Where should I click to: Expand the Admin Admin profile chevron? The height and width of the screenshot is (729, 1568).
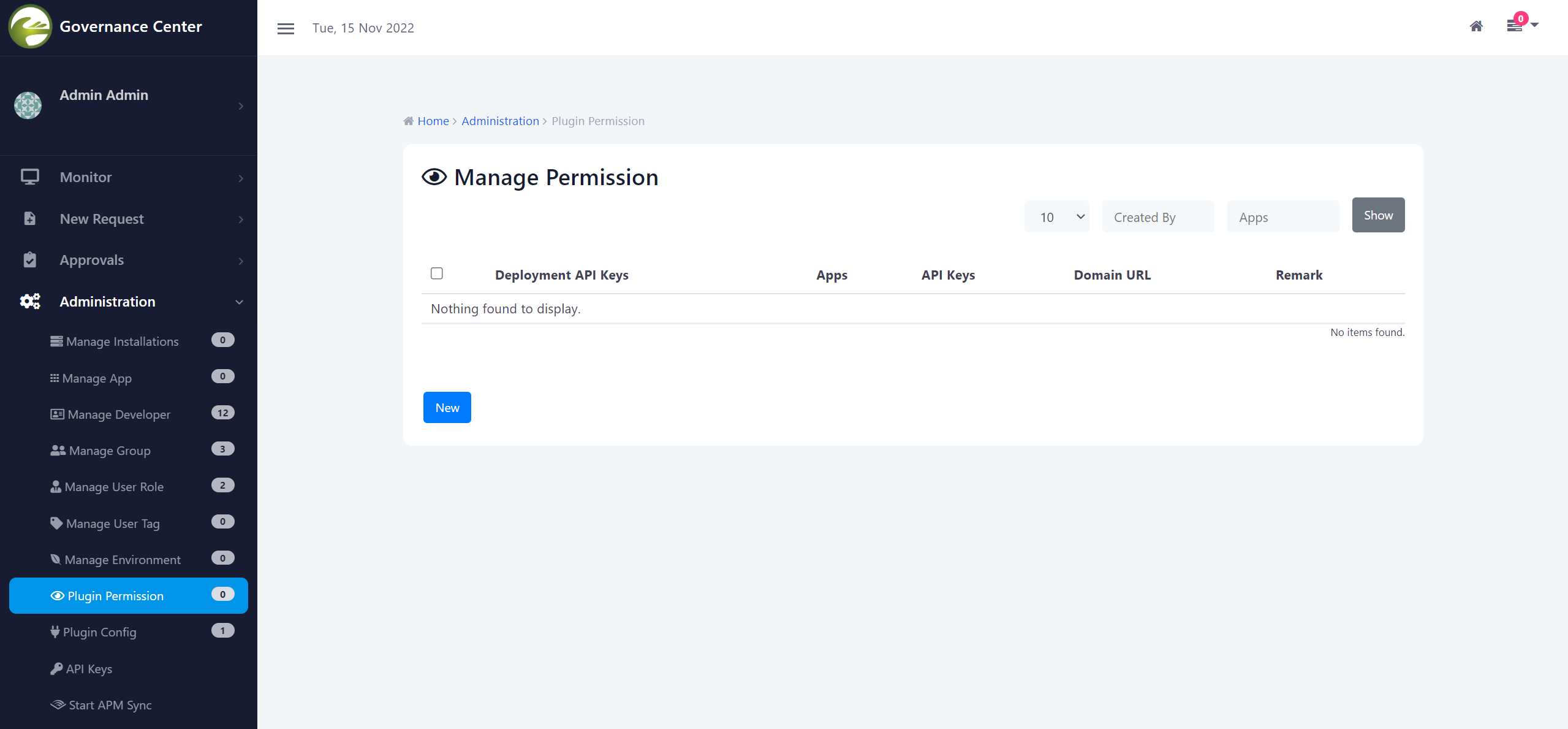[241, 106]
